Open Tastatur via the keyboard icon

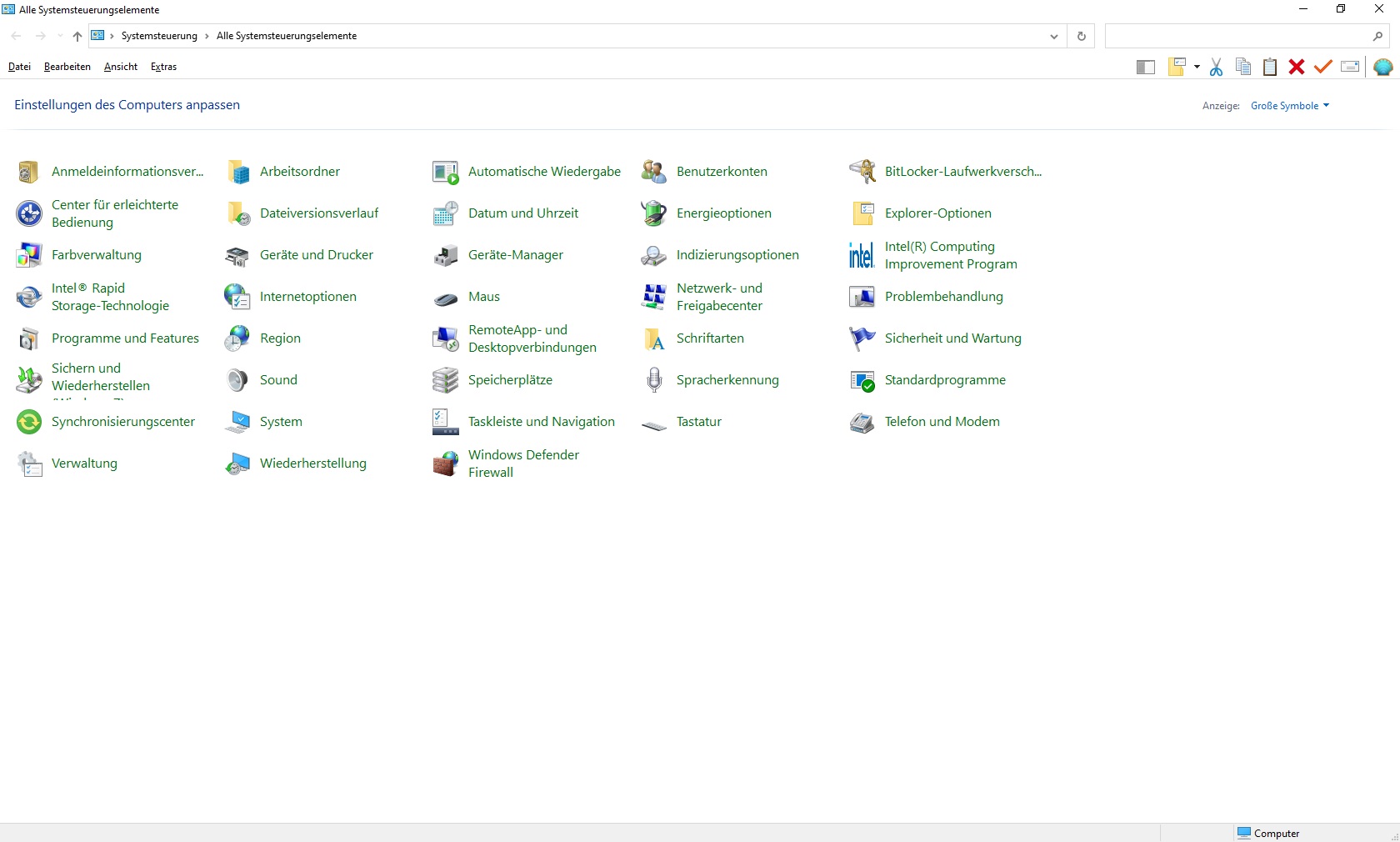click(654, 425)
